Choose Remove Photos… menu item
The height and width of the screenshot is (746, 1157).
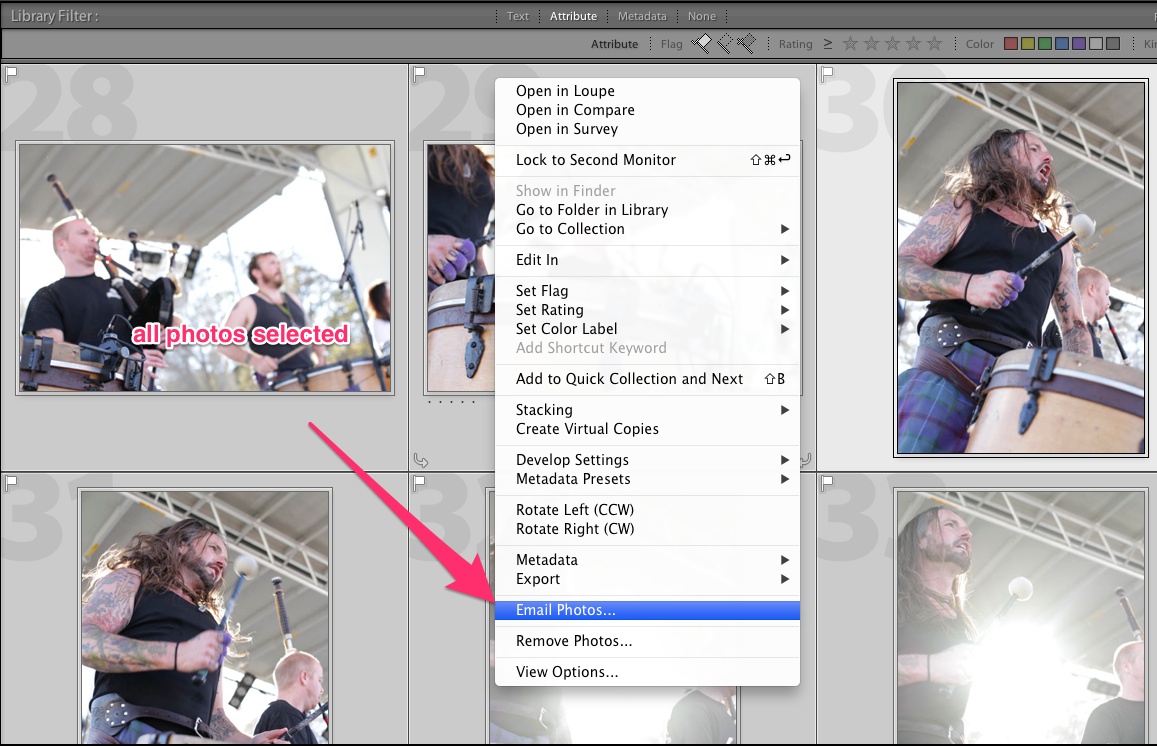coord(647,641)
